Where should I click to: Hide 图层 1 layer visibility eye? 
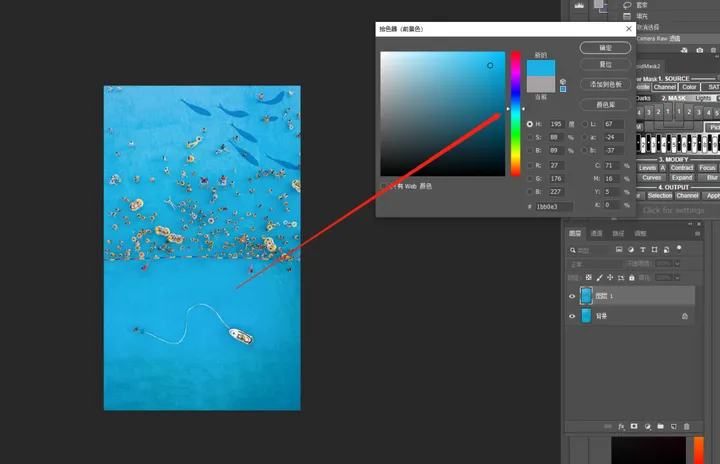point(572,296)
